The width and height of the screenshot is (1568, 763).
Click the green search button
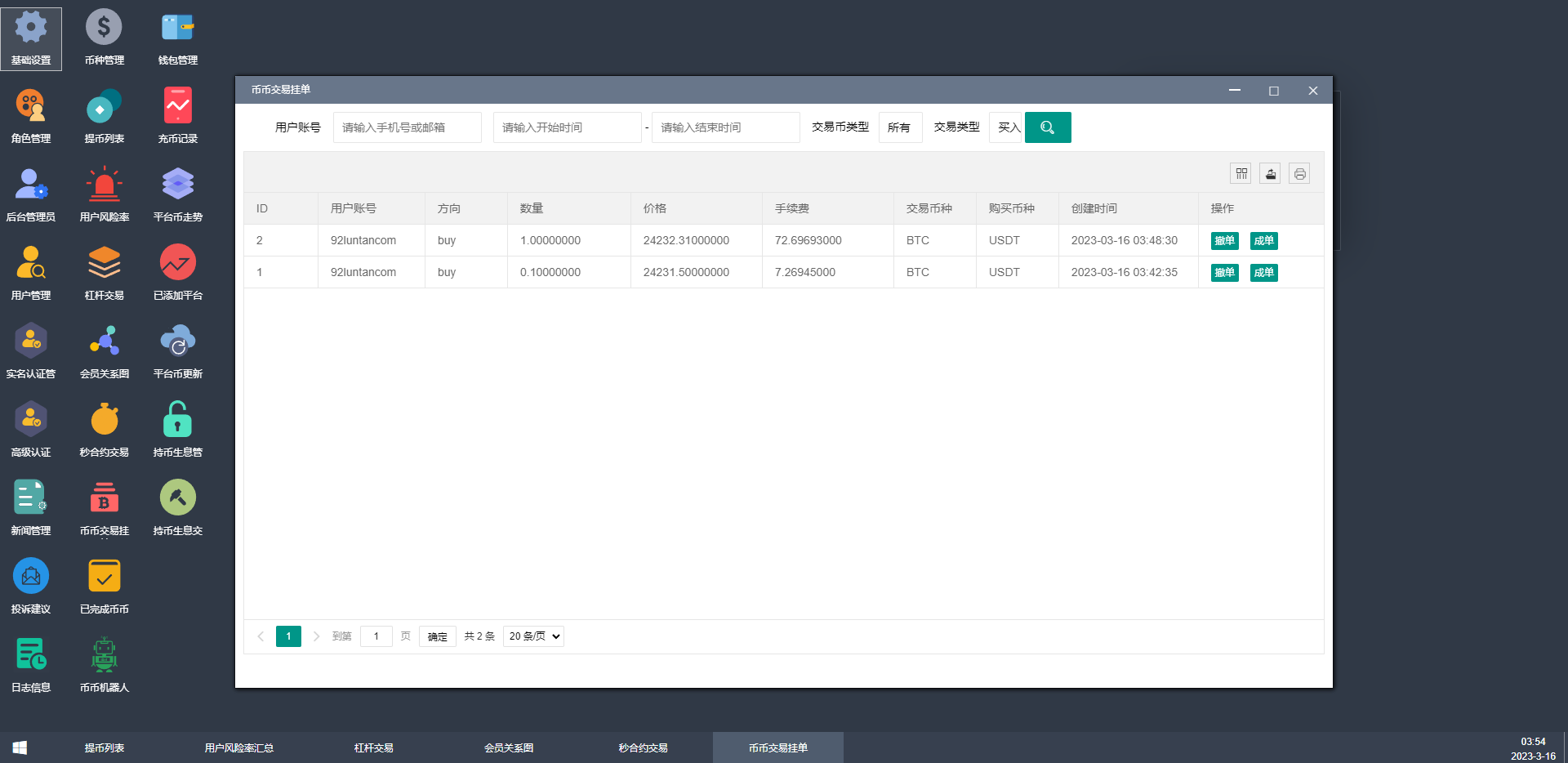1047,127
